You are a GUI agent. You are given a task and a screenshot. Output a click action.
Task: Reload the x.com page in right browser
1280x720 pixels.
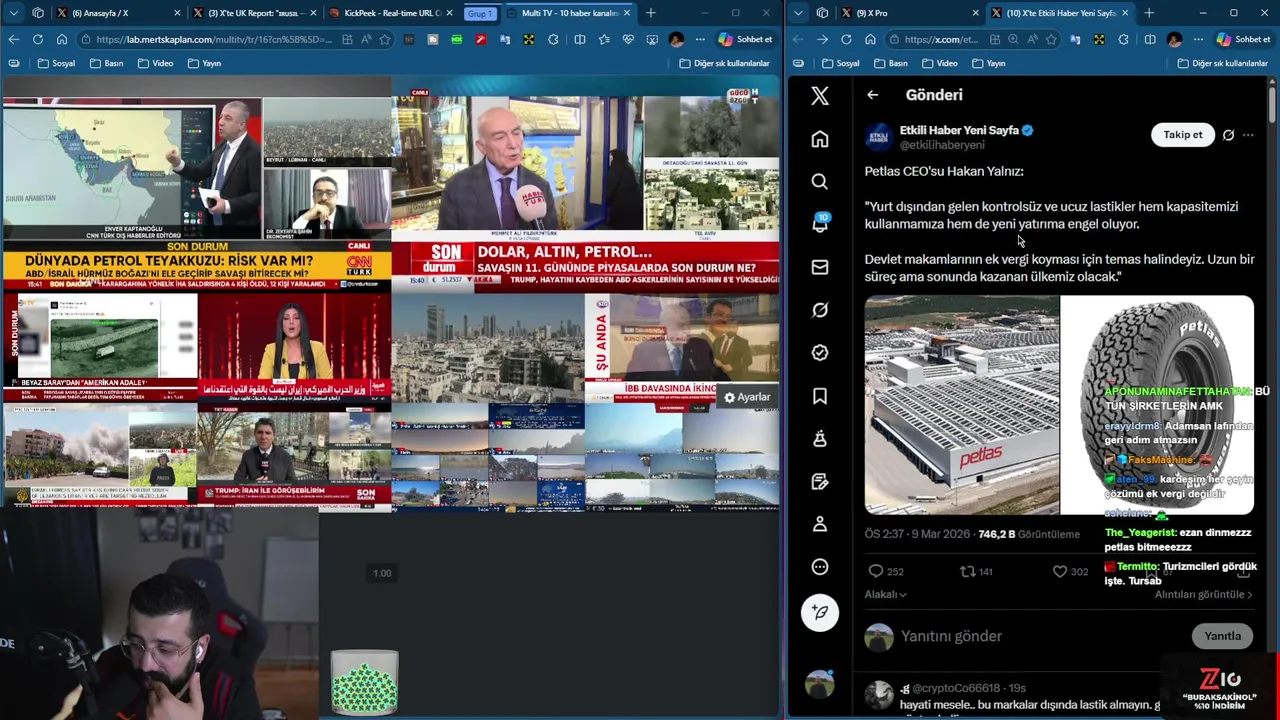pyautogui.click(x=846, y=39)
